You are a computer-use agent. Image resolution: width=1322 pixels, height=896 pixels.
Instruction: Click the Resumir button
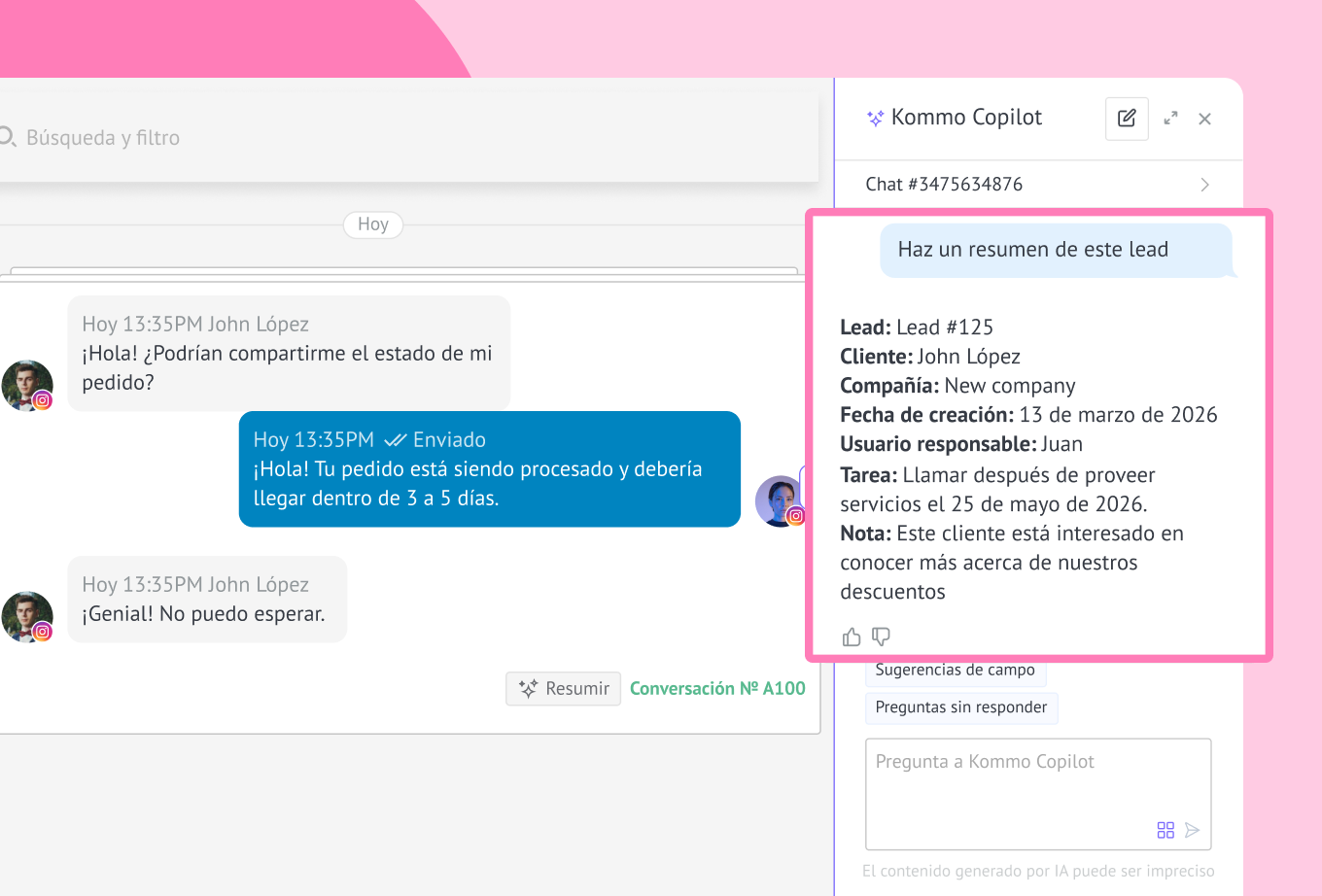[x=563, y=688]
